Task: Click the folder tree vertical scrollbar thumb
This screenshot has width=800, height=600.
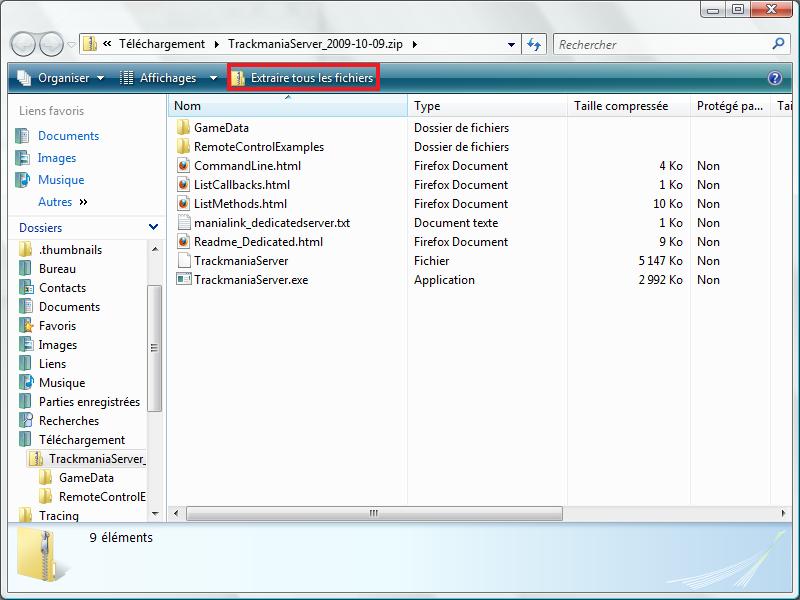Action: (155, 348)
